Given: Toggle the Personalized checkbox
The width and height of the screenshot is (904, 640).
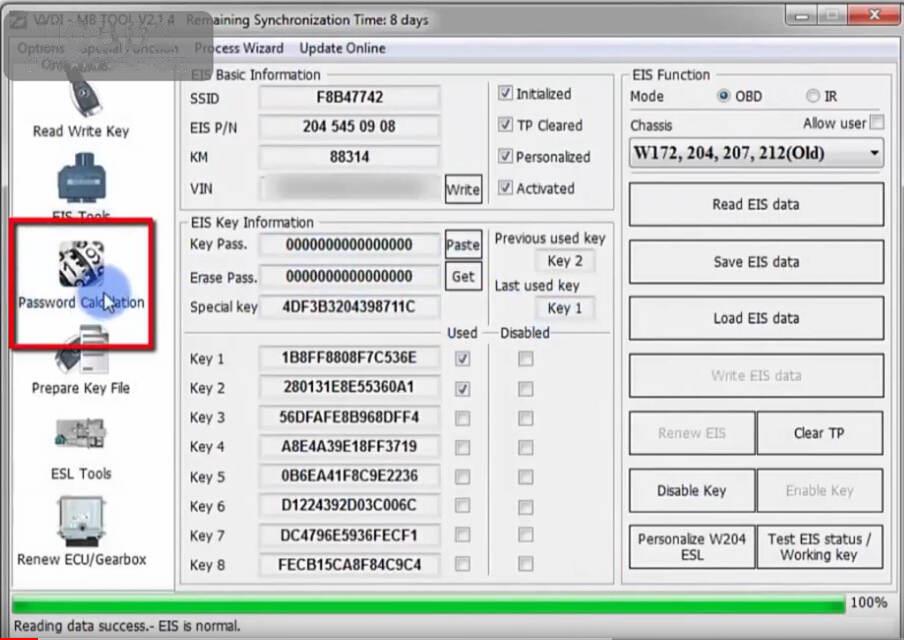Looking at the screenshot, I should tap(505, 156).
